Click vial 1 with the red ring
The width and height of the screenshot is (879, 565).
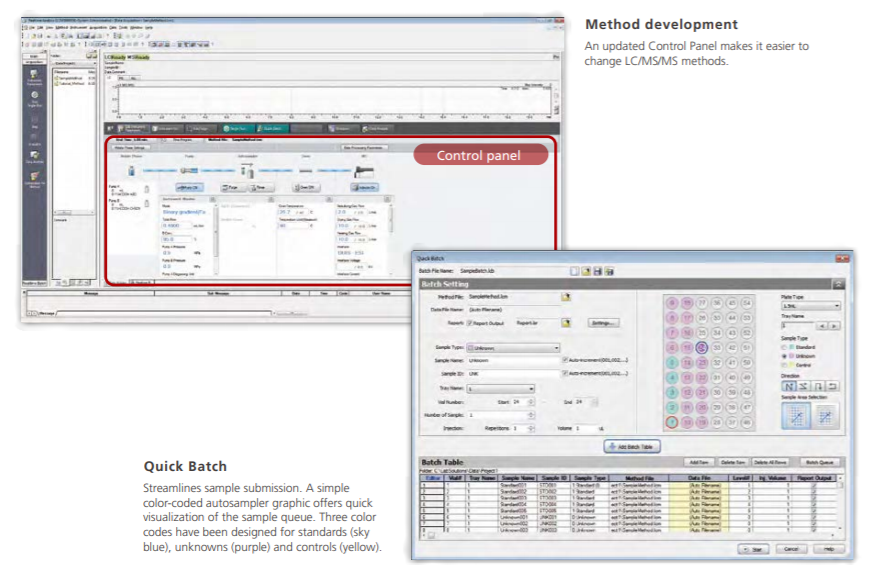[672, 423]
